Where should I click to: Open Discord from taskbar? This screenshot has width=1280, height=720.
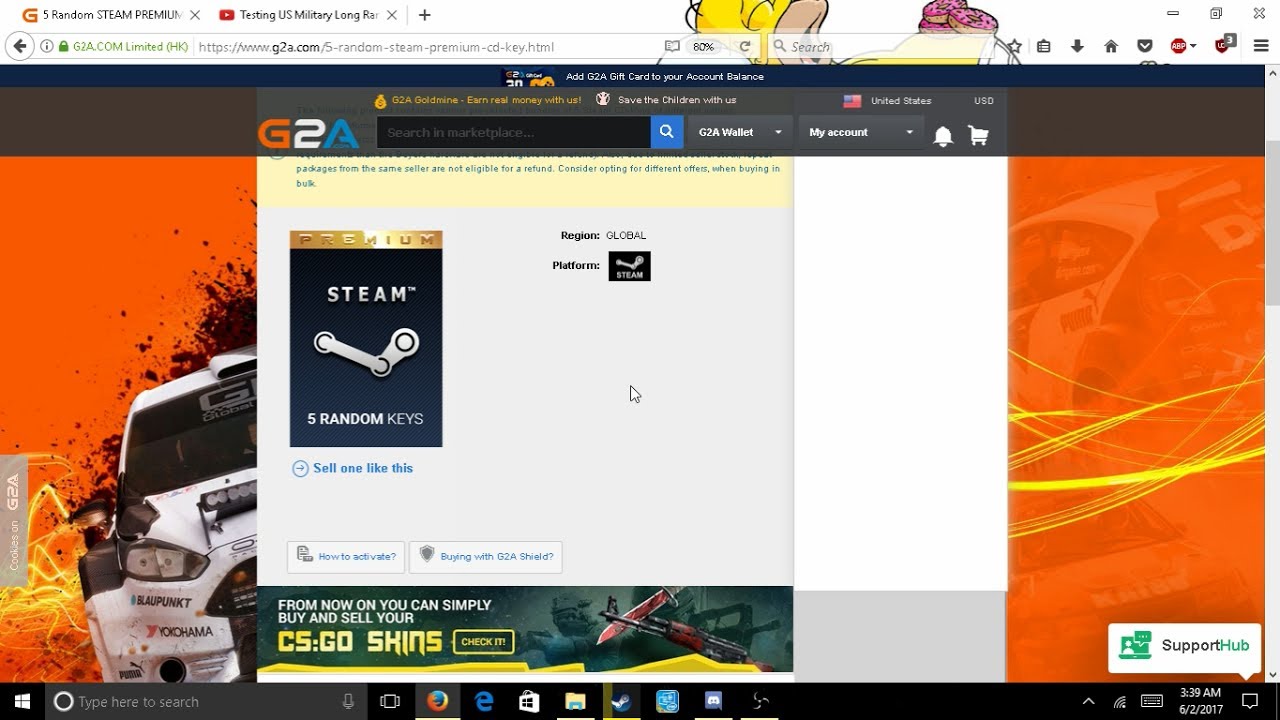pos(713,701)
